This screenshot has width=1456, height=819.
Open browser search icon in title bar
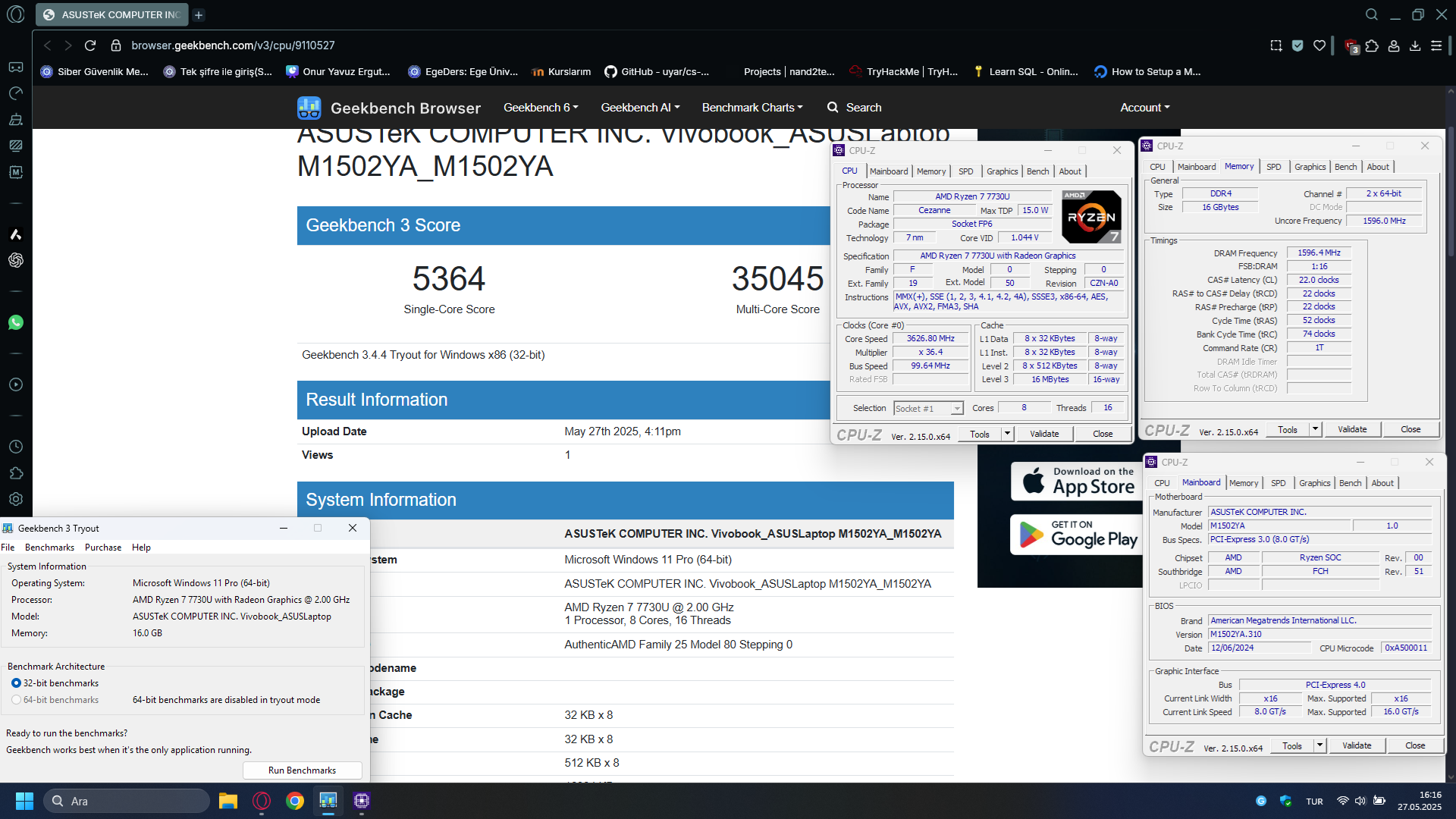click(x=1372, y=14)
